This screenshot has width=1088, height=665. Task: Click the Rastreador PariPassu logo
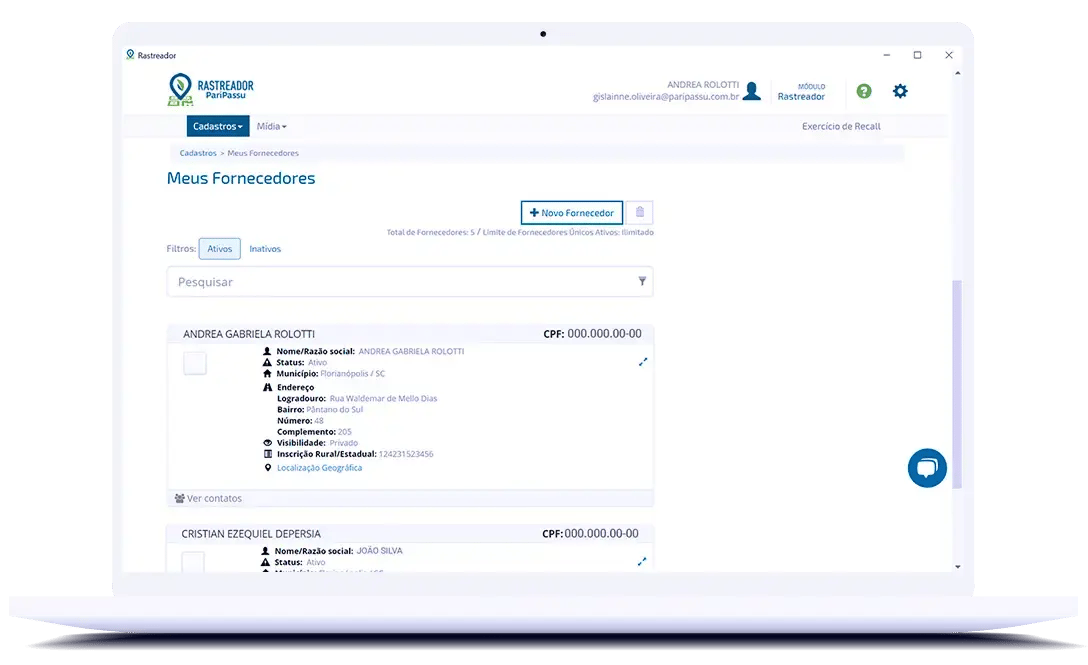pos(211,89)
